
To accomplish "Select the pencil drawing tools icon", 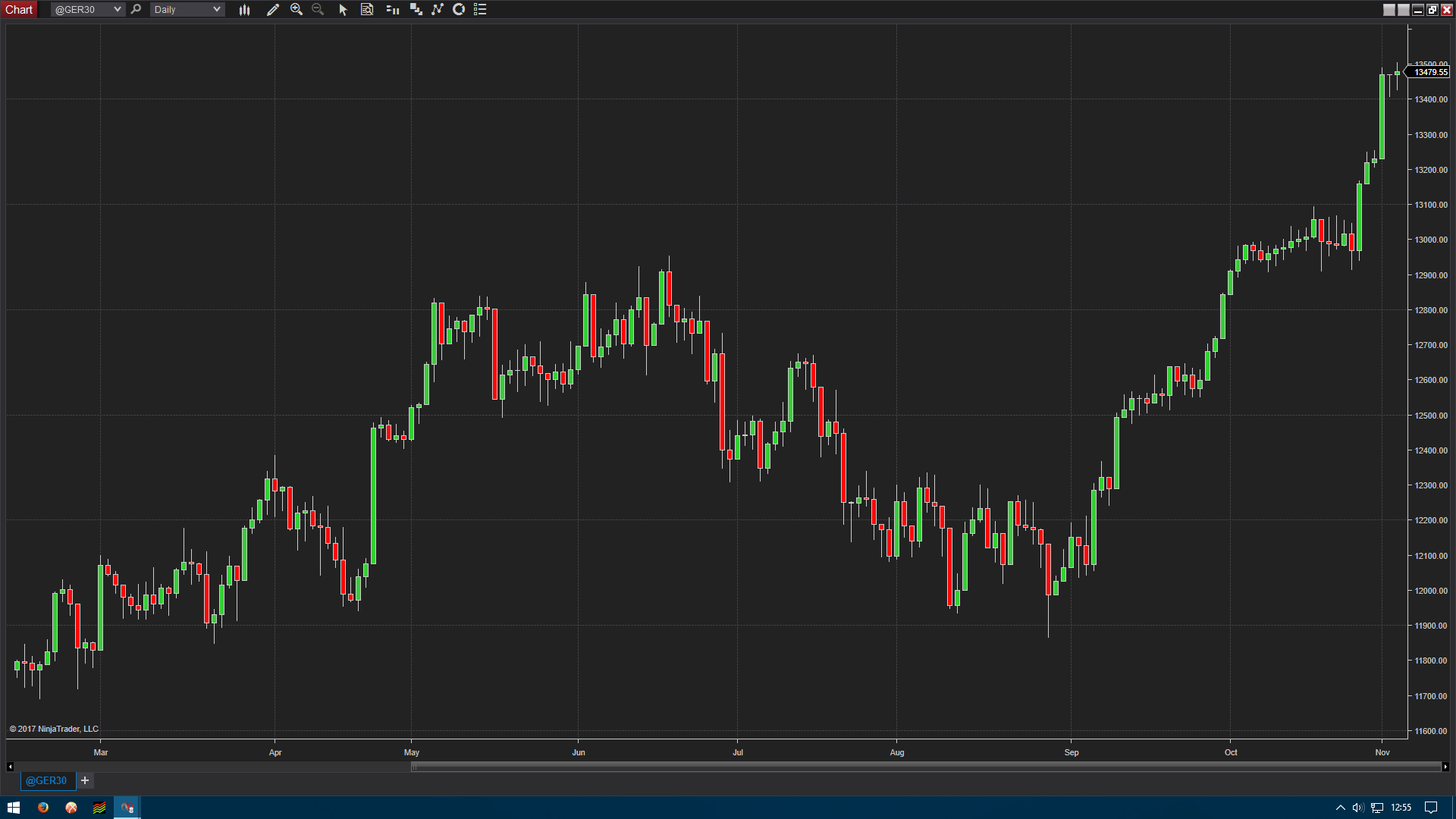I will coord(273,10).
